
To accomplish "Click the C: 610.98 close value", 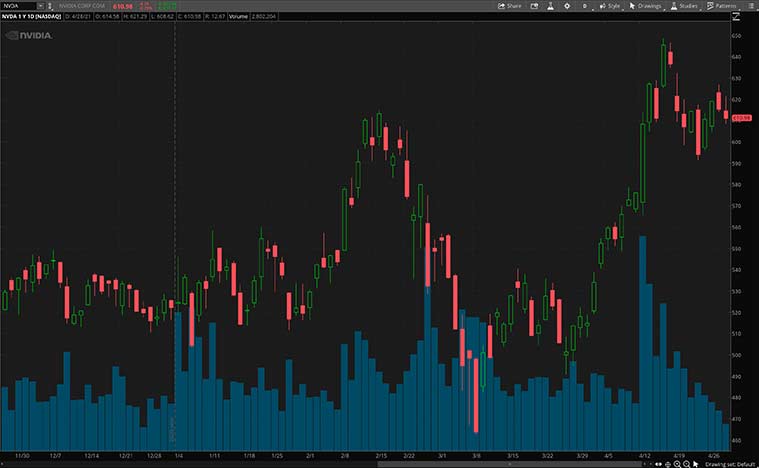I will point(189,16).
